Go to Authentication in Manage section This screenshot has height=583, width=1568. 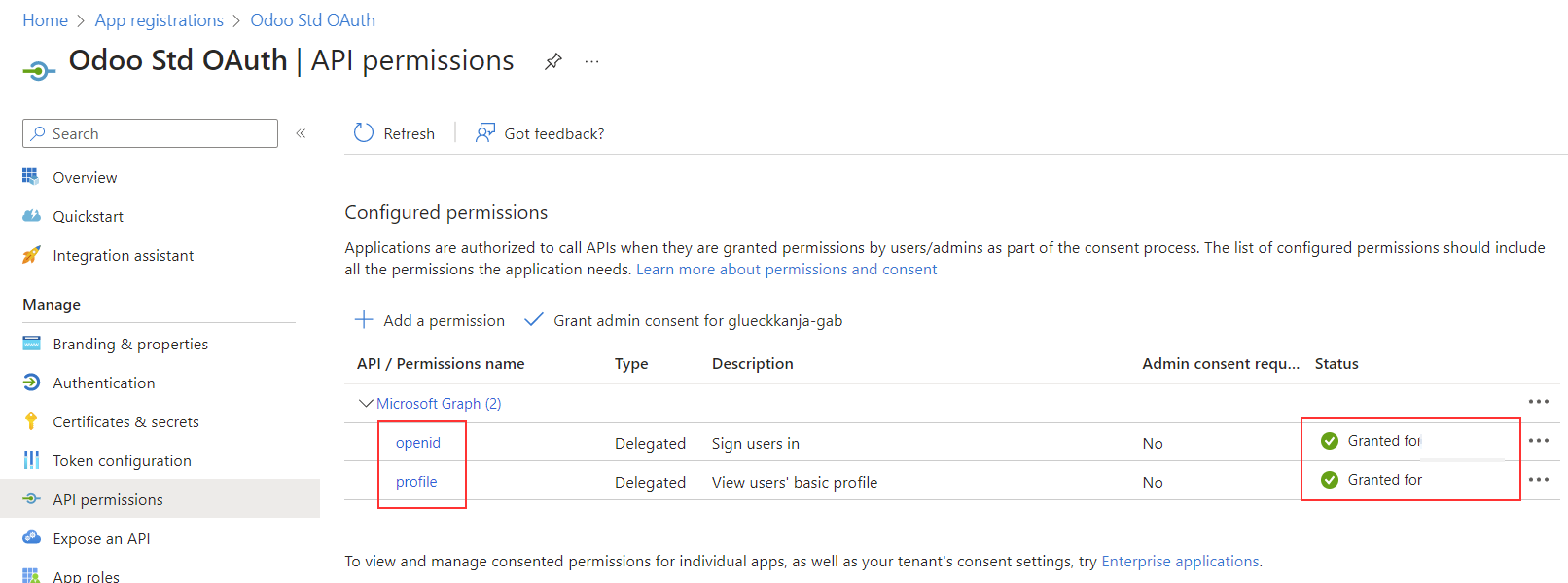click(x=103, y=383)
